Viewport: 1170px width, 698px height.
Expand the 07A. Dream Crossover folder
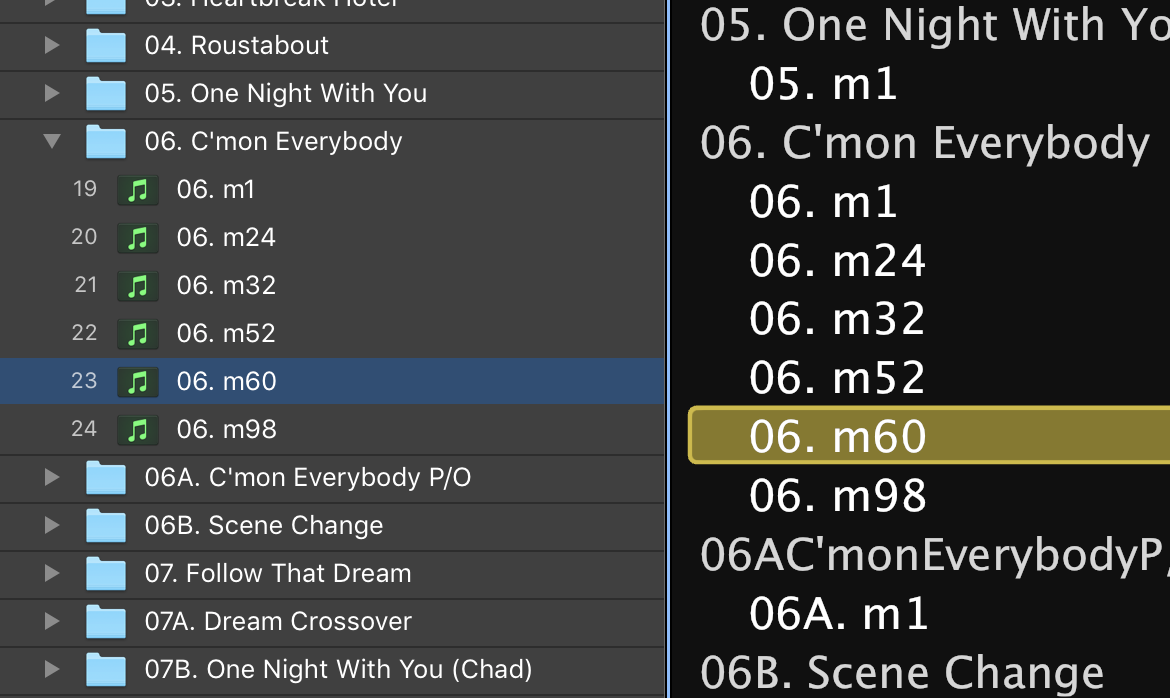click(x=52, y=621)
